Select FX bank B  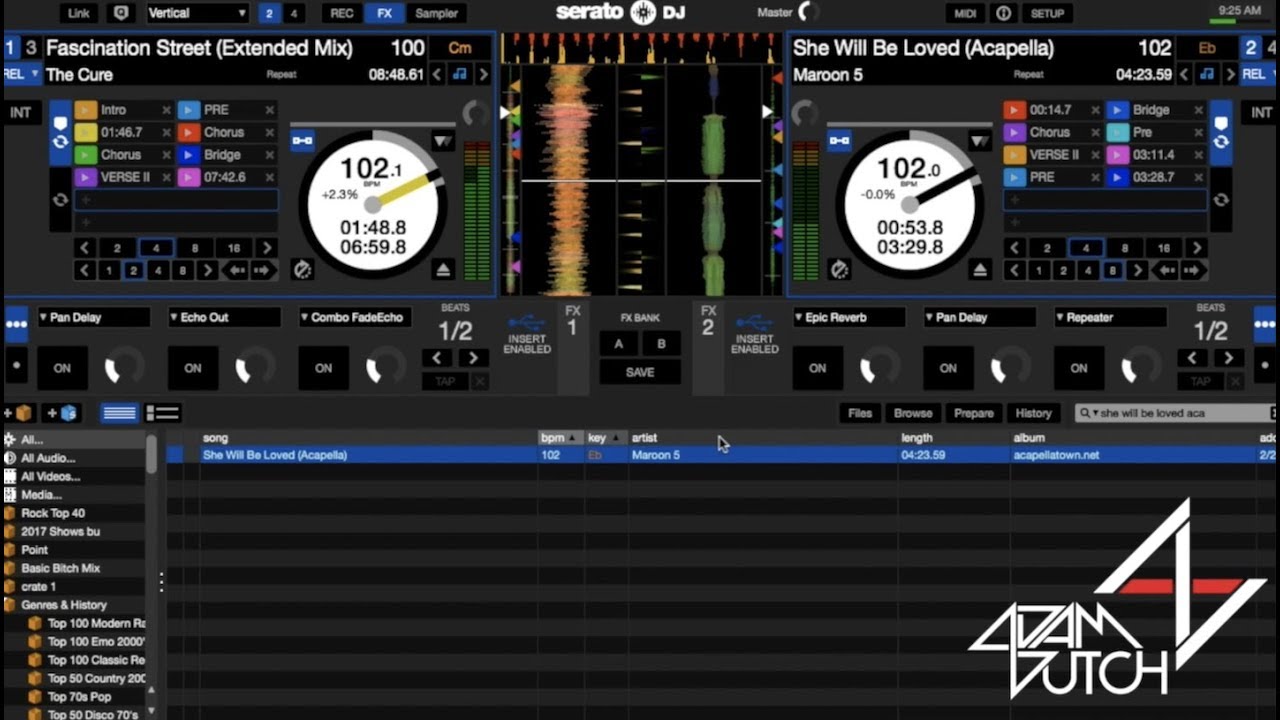pos(661,344)
